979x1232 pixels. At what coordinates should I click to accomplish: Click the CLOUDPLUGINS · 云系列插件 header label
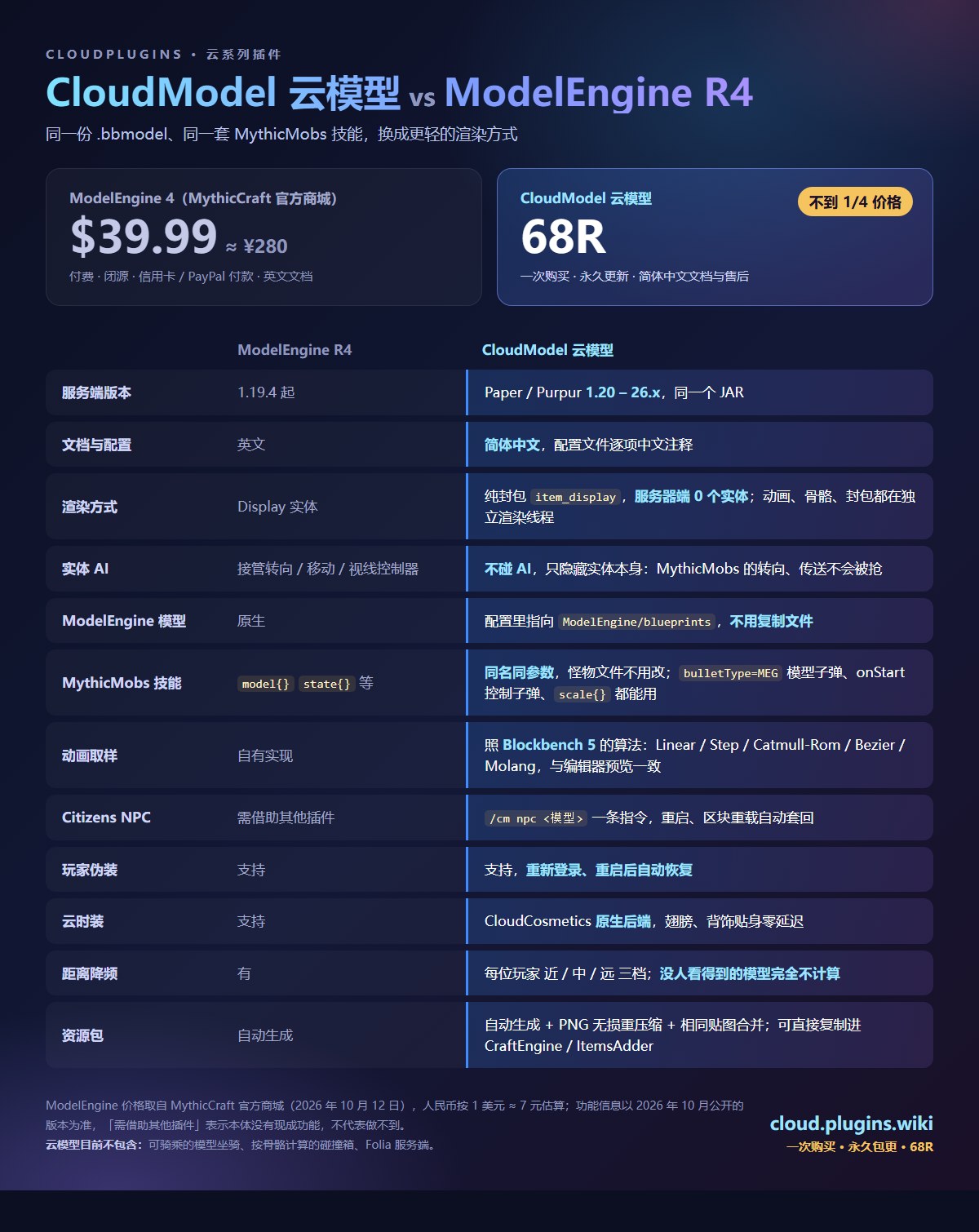[x=163, y=55]
